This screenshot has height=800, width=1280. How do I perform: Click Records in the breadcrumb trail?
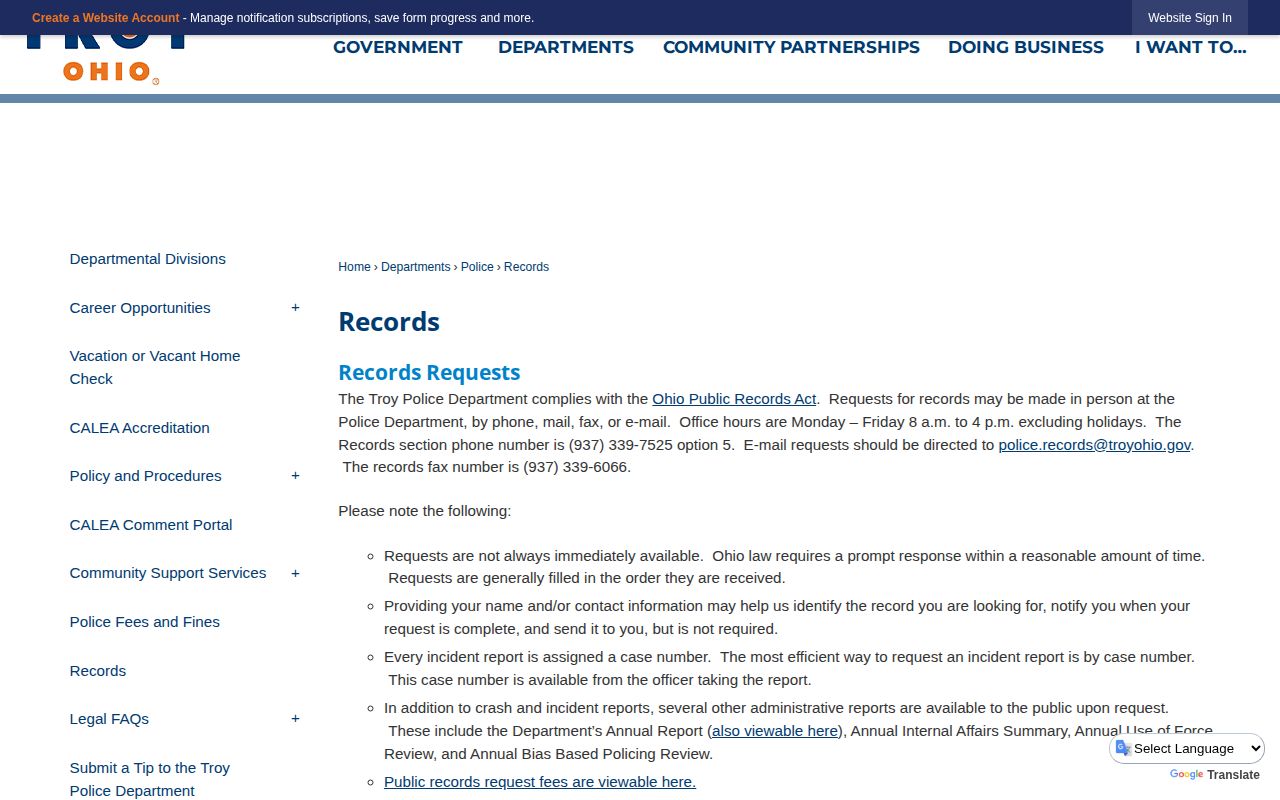click(526, 267)
